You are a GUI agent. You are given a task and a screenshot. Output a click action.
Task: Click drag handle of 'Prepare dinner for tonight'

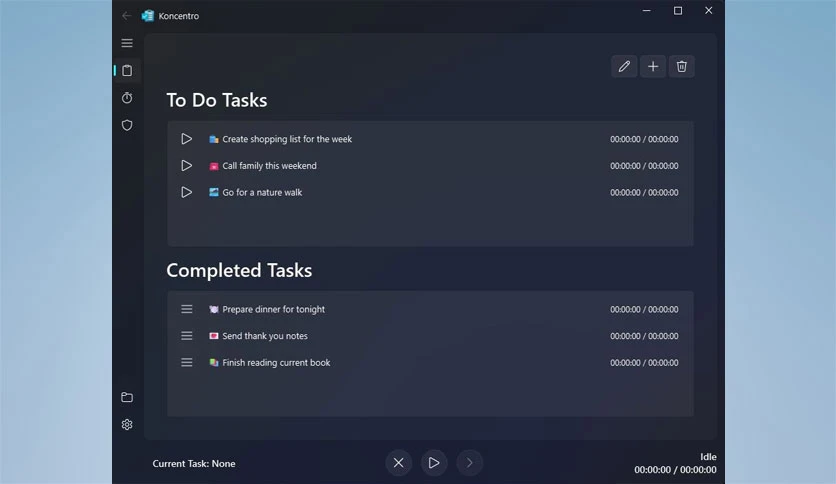point(187,309)
